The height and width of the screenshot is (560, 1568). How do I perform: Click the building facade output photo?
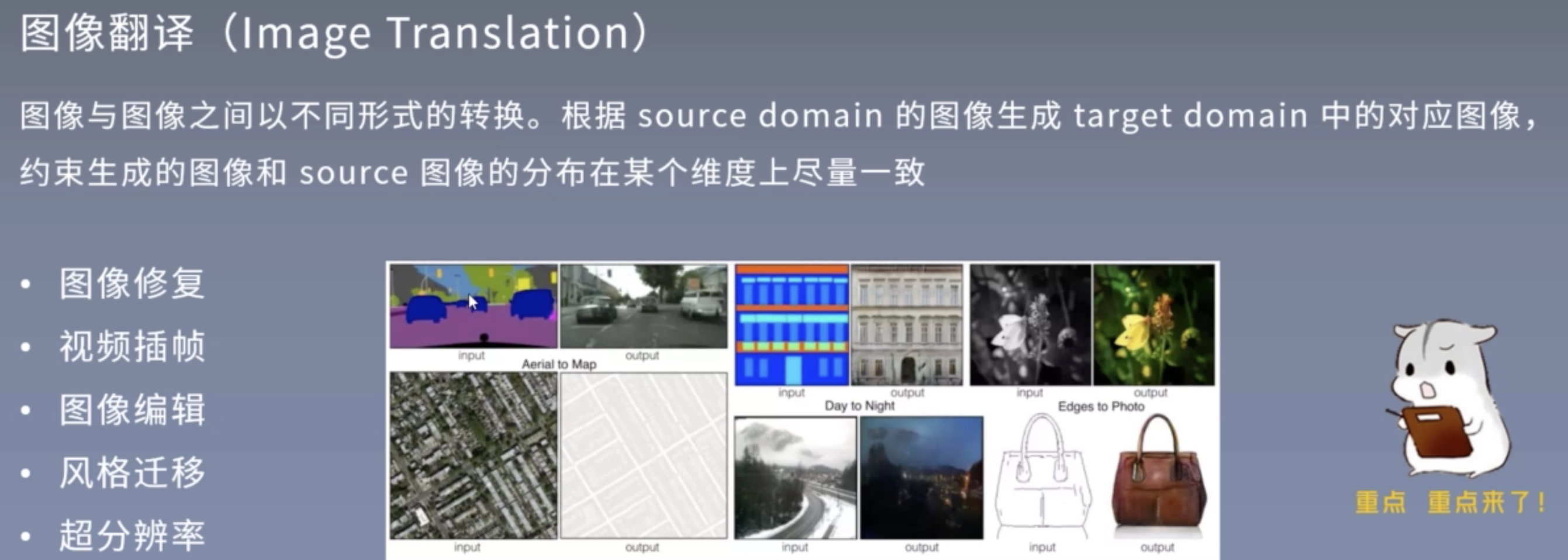[x=907, y=325]
